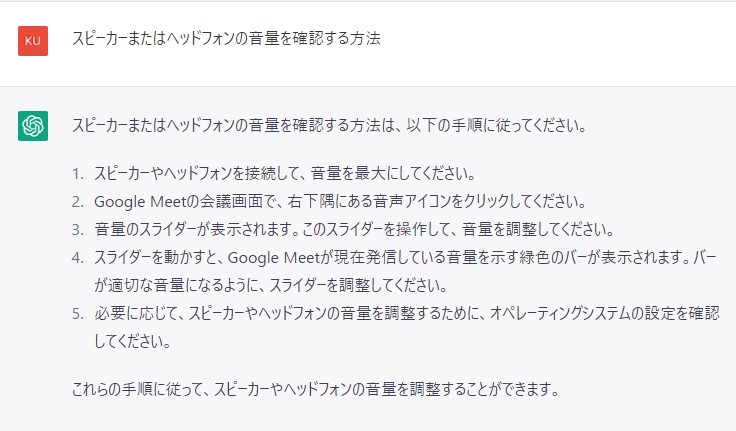Image resolution: width=736 pixels, height=431 pixels.
Task: Click step 3 about 音量のスライダーが表示されます
Action: tap(354, 229)
